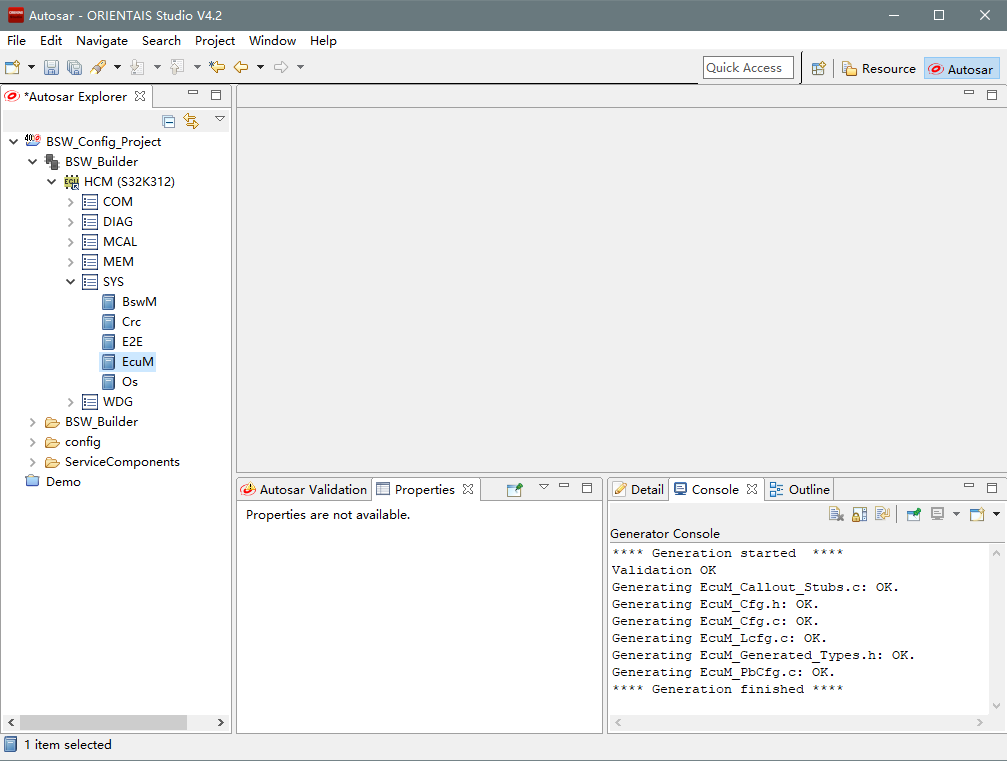Toggle Scroll Lock in the Console toolbar
1007x761 pixels.
coord(859,514)
